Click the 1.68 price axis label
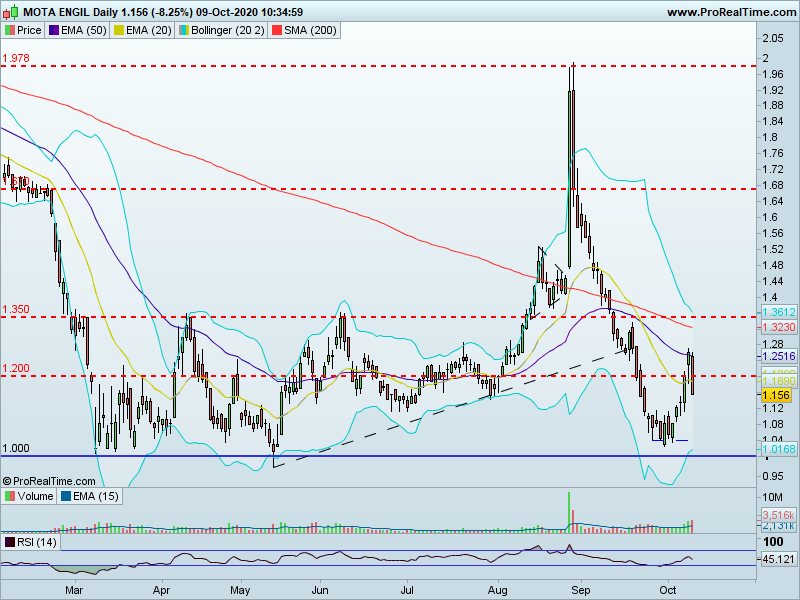The height and width of the screenshot is (600, 800). tap(773, 185)
